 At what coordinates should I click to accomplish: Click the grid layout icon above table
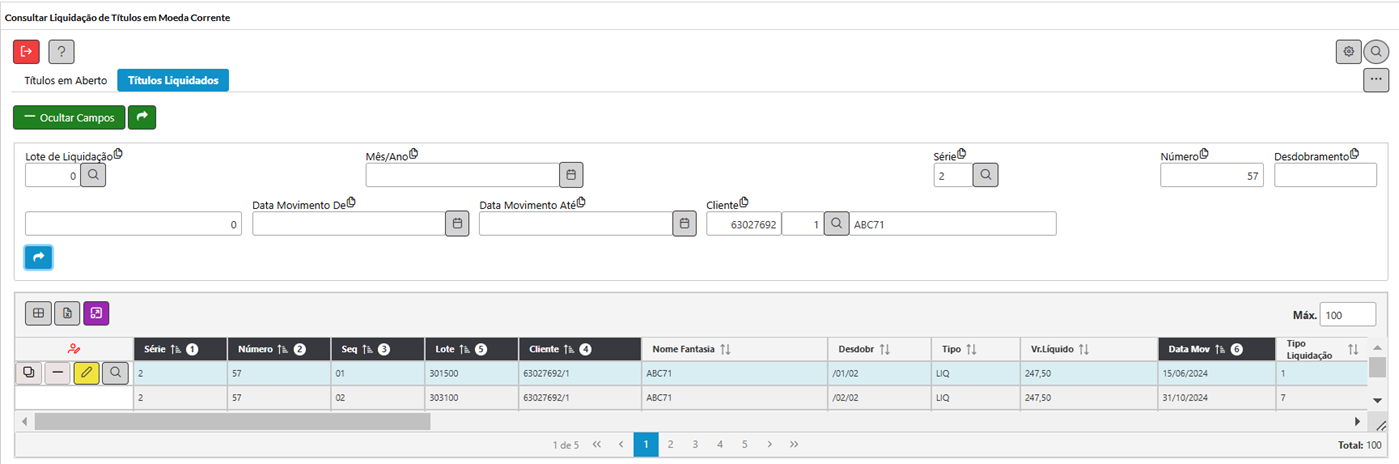38,313
